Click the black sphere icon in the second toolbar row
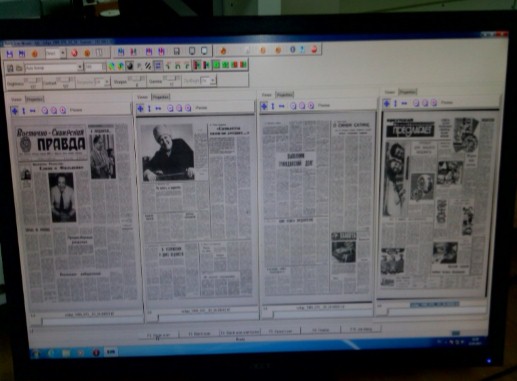Image resolution: width=517 pixels, height=381 pixels. (129, 66)
